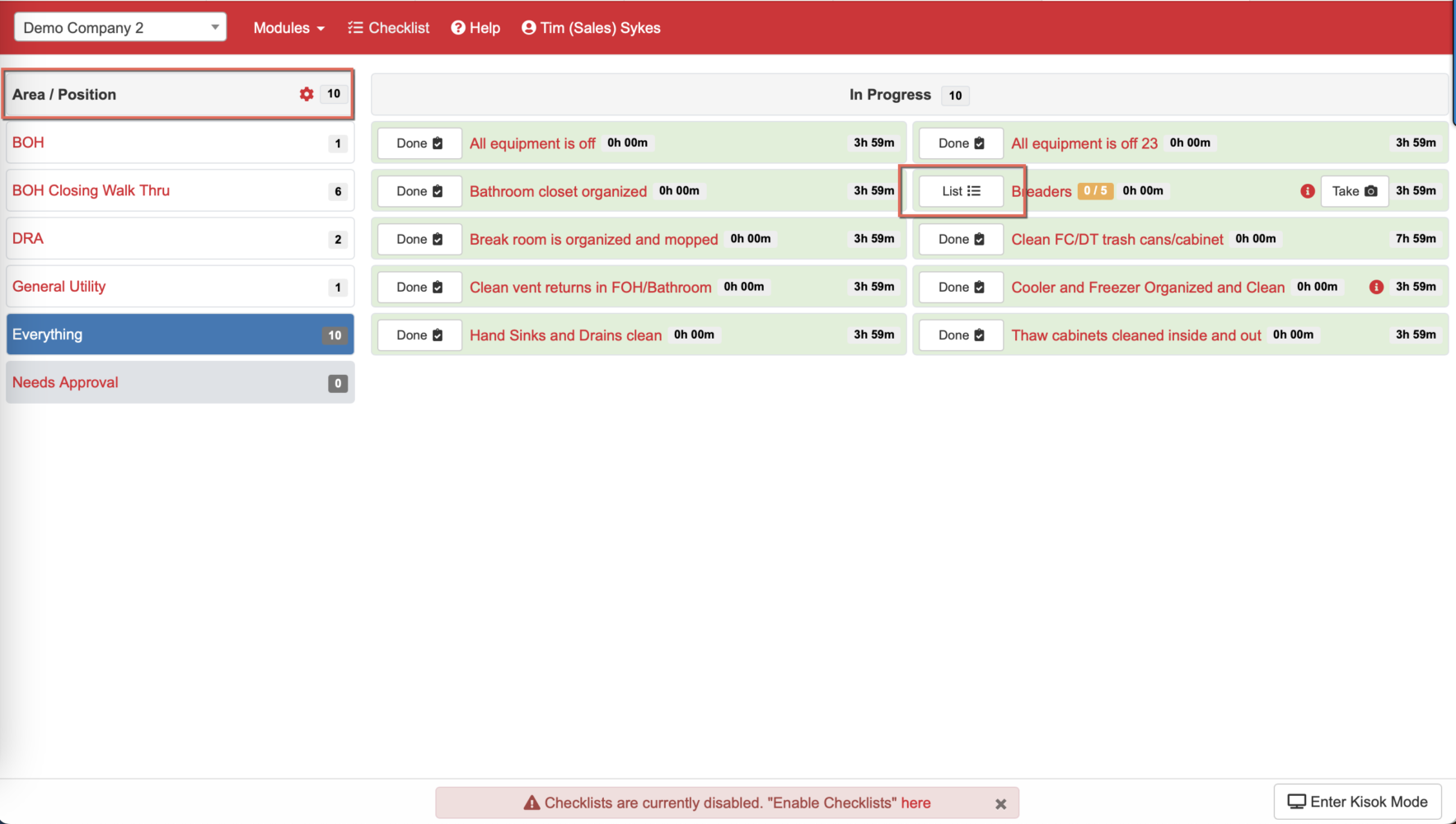Expand the Modules dropdown menu
The height and width of the screenshot is (824, 1456).
[288, 27]
